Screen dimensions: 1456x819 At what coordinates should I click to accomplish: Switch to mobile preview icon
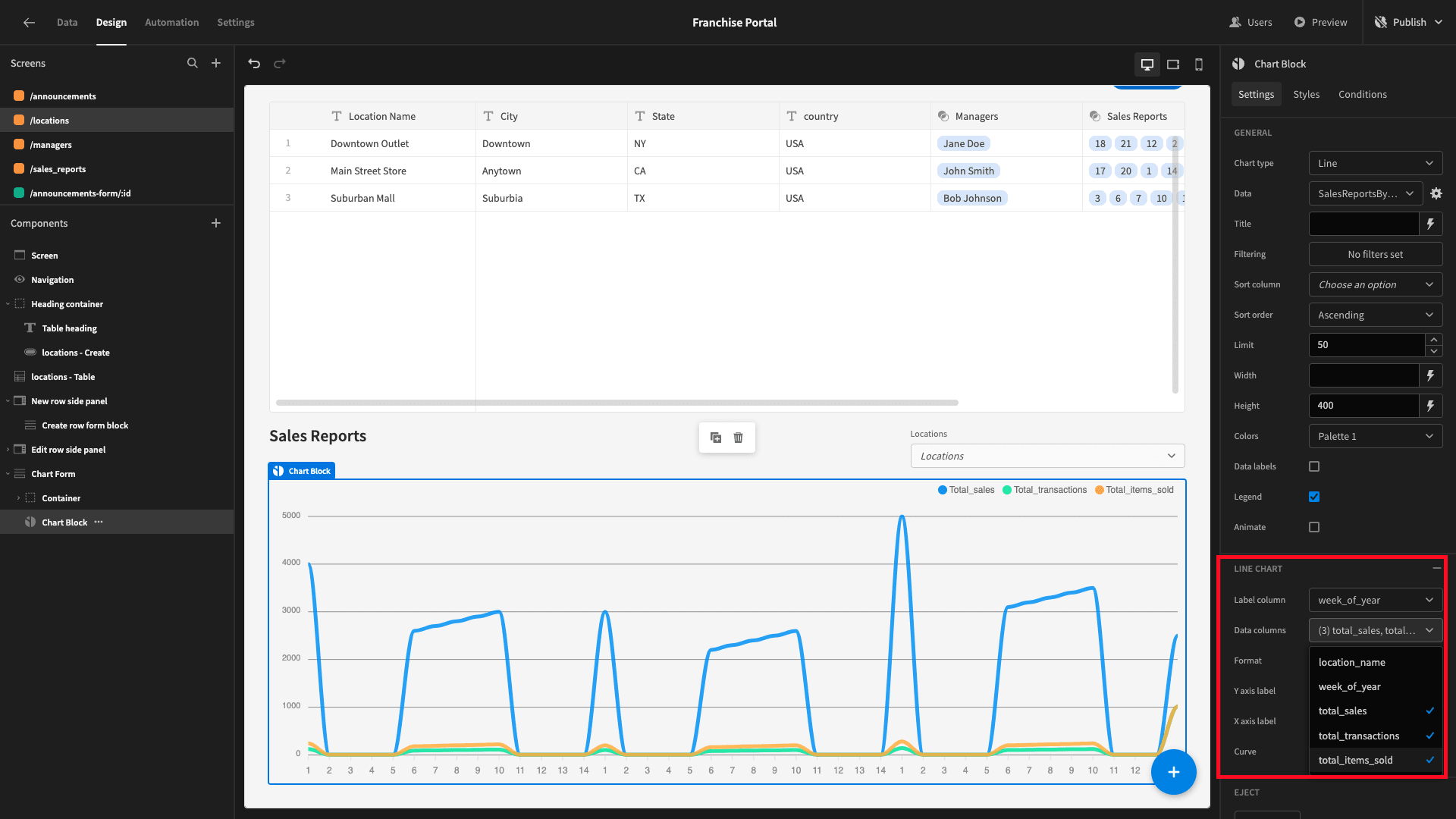[x=1199, y=64]
